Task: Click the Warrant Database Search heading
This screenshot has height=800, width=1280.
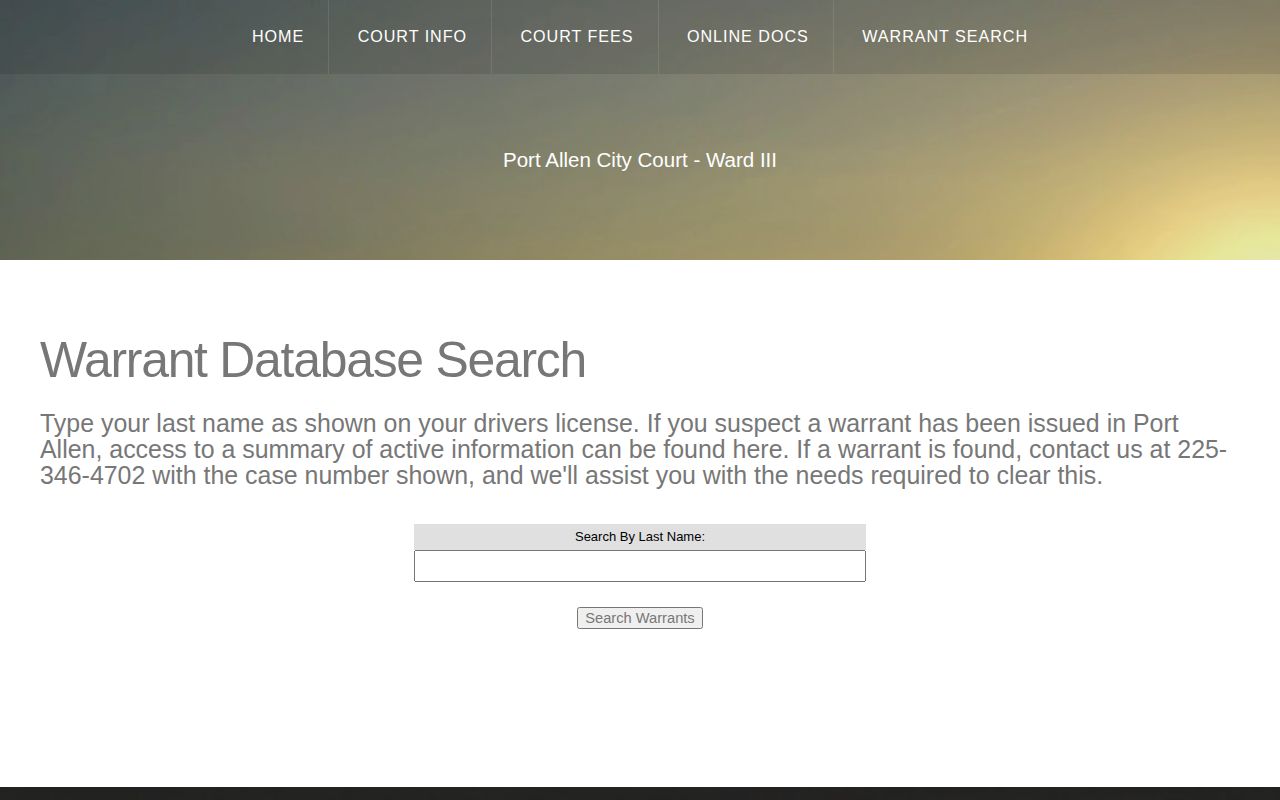Action: click(x=313, y=359)
